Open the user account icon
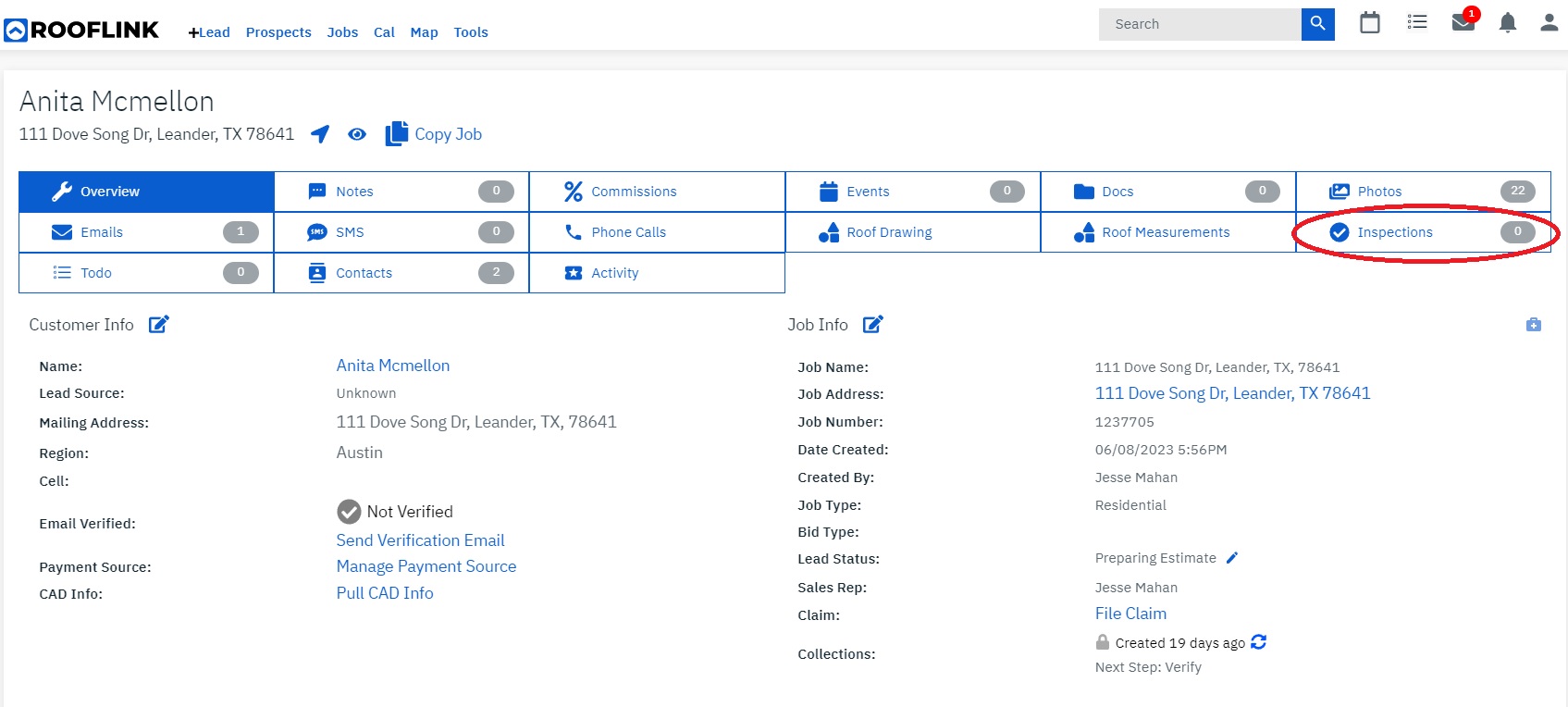The image size is (1568, 707). [1549, 22]
